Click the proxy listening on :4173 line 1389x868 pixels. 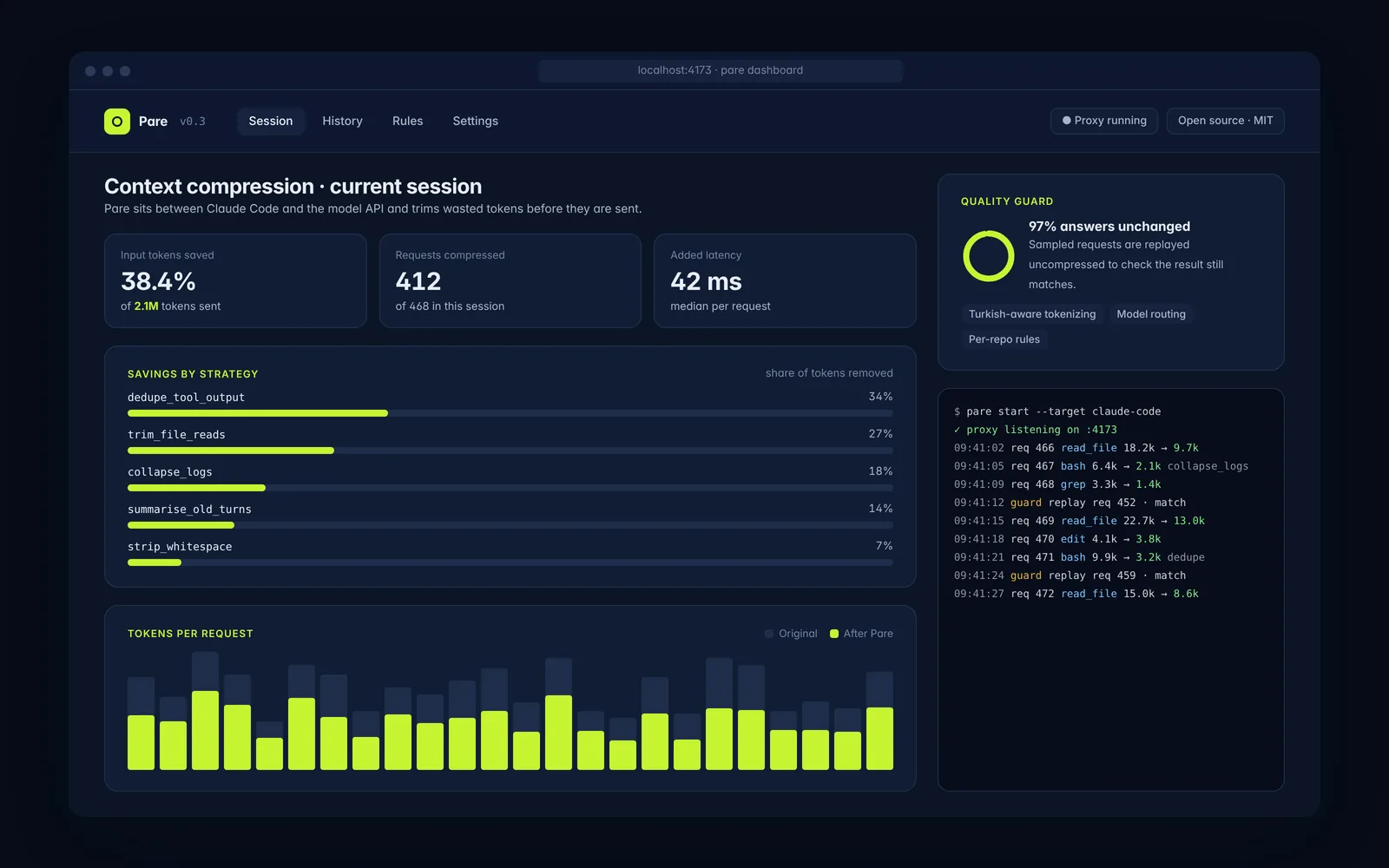[x=1036, y=430]
